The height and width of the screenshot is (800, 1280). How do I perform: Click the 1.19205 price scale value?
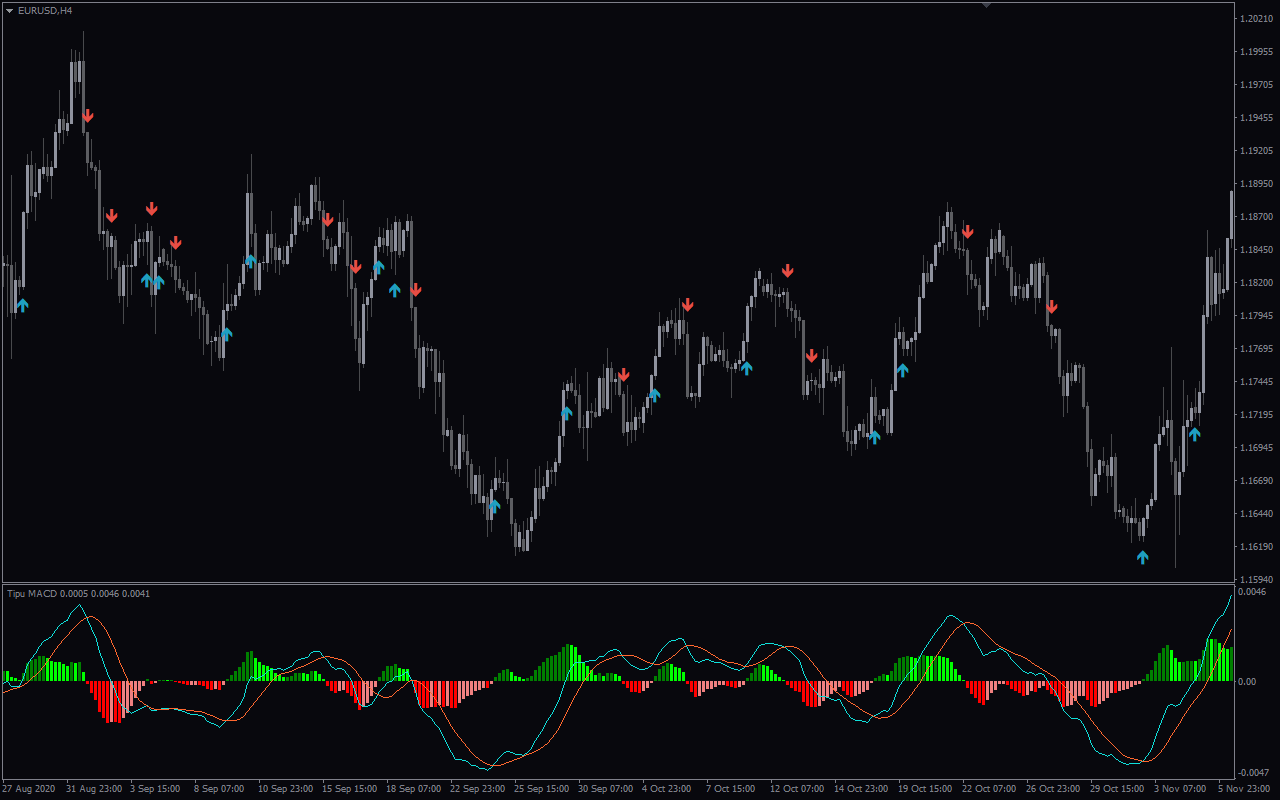click(1255, 151)
